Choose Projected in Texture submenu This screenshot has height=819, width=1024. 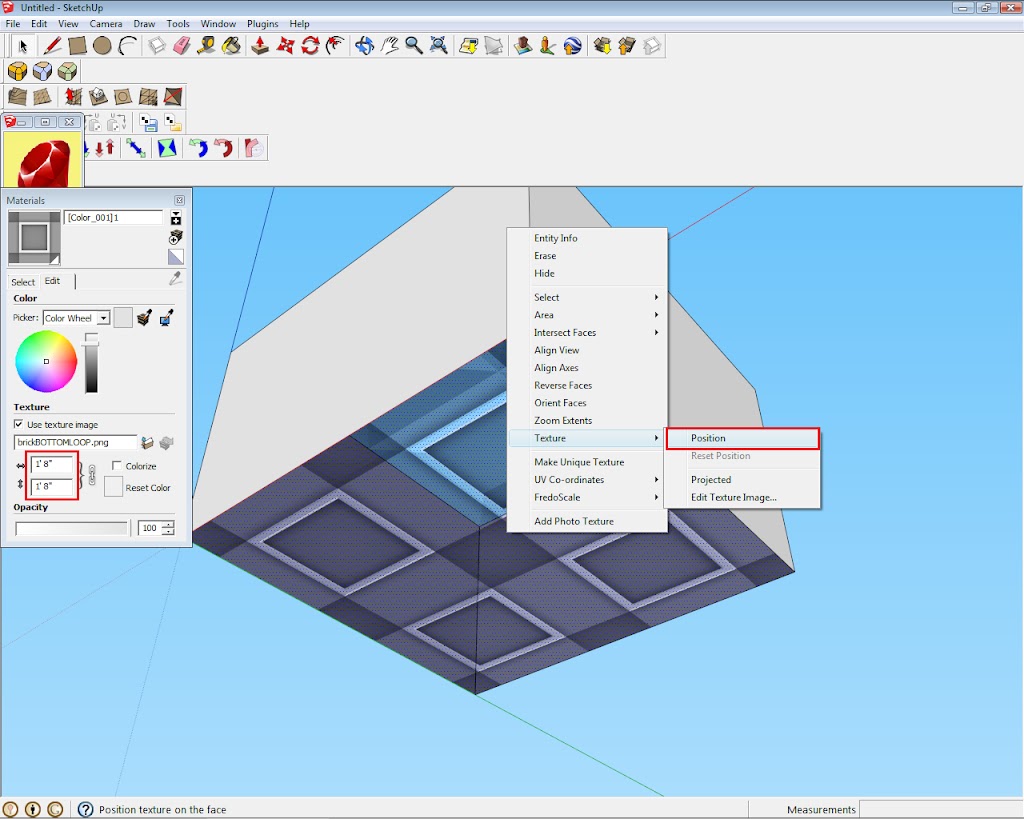pyautogui.click(x=743, y=479)
